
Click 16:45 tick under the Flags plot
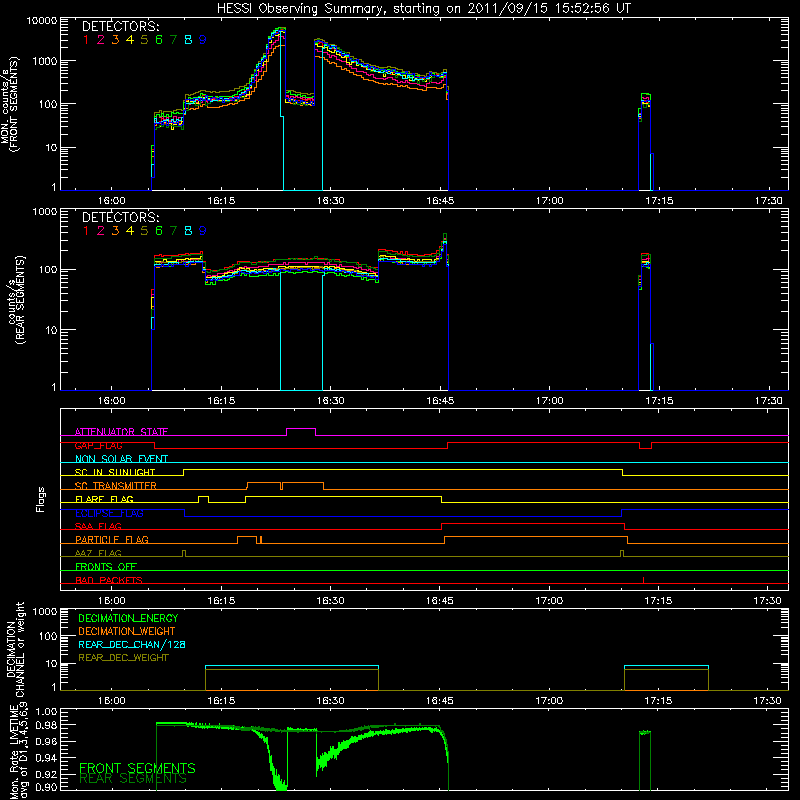tap(440, 601)
